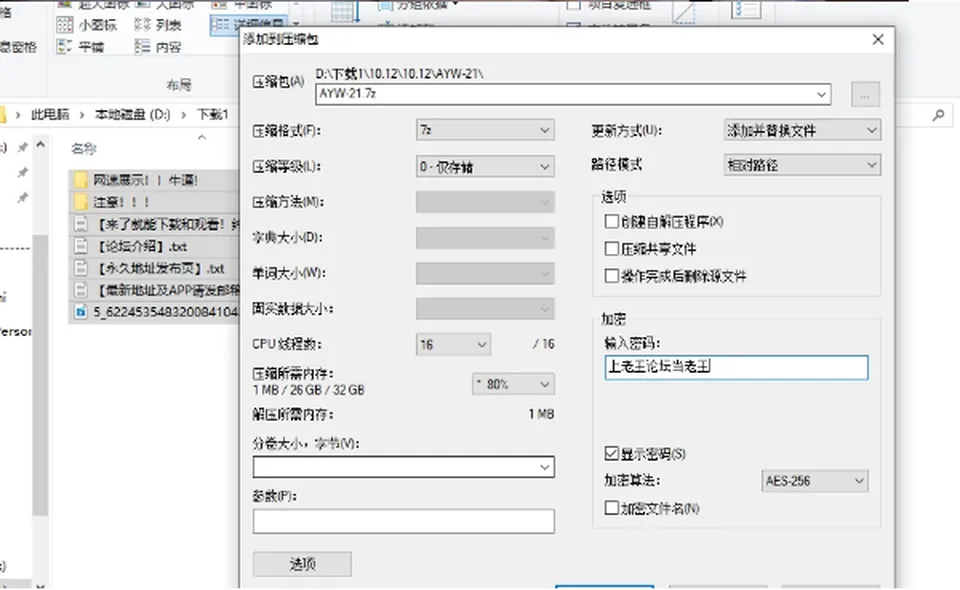The height and width of the screenshot is (590, 960).
Task: Click into the 输入密码 field
Action: 737,367
